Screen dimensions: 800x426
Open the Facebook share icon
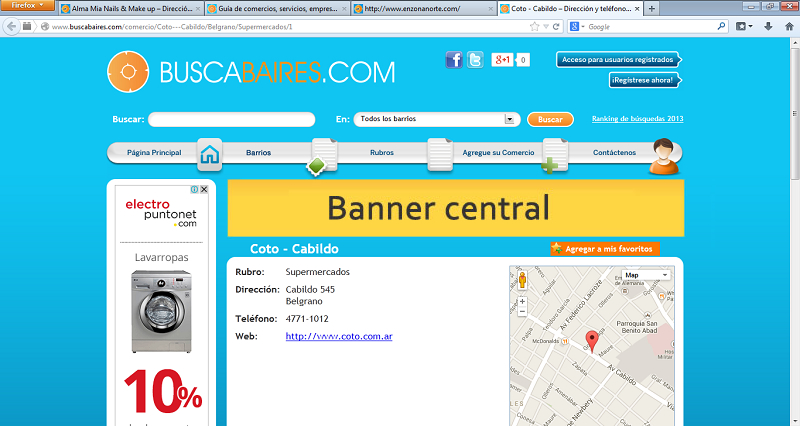[x=454, y=60]
